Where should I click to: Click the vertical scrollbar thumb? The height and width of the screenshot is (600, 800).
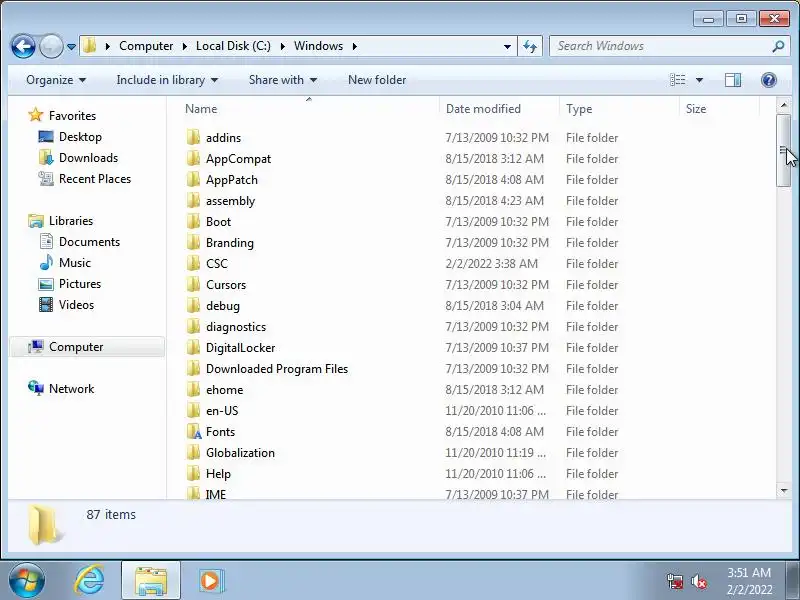[x=784, y=151]
